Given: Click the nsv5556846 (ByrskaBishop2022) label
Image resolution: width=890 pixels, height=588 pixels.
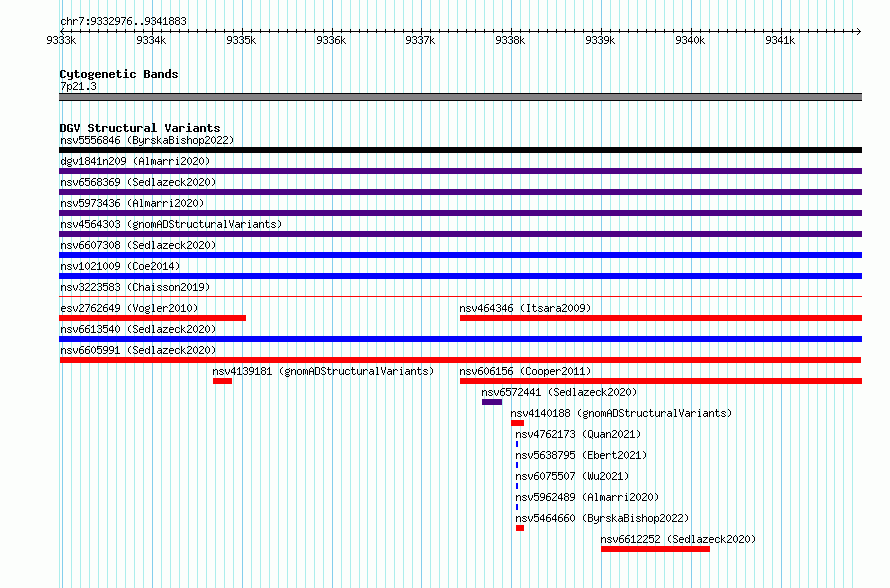Looking at the screenshot, I should point(147,140).
